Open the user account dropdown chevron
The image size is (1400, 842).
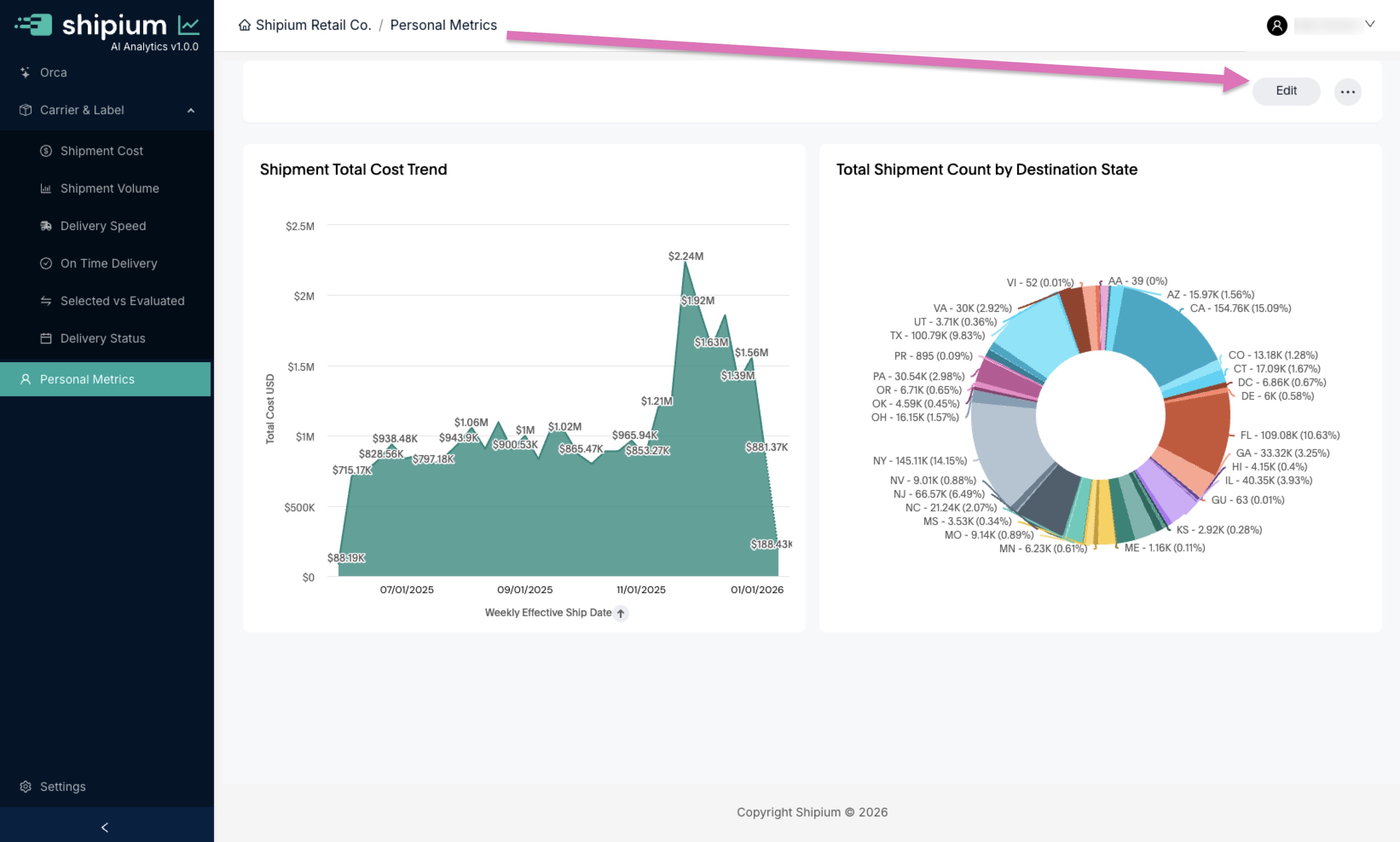click(1369, 24)
